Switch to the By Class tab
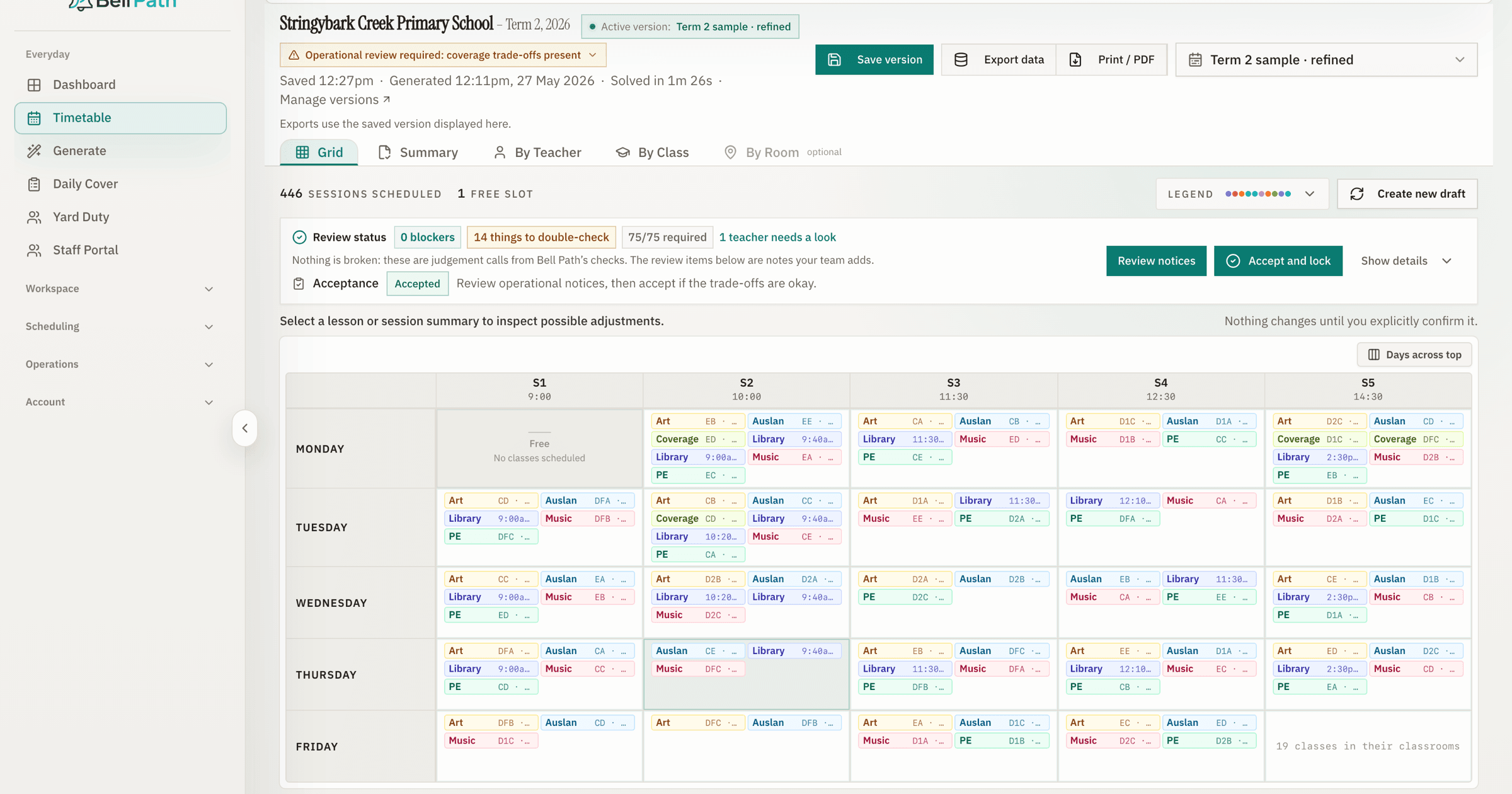The height and width of the screenshot is (794, 1512). click(x=652, y=152)
